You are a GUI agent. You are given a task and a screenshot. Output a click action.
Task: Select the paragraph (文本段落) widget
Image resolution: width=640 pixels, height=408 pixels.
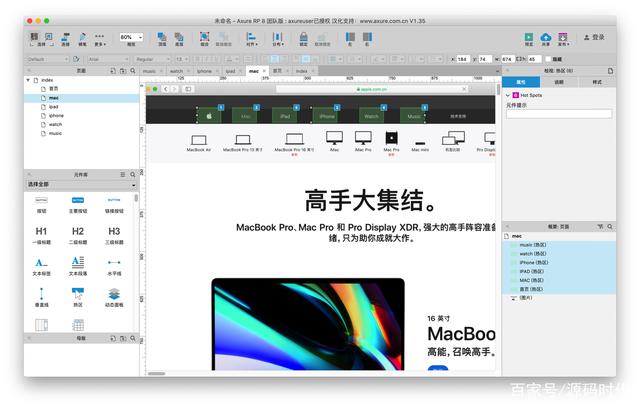pyautogui.click(x=78, y=266)
